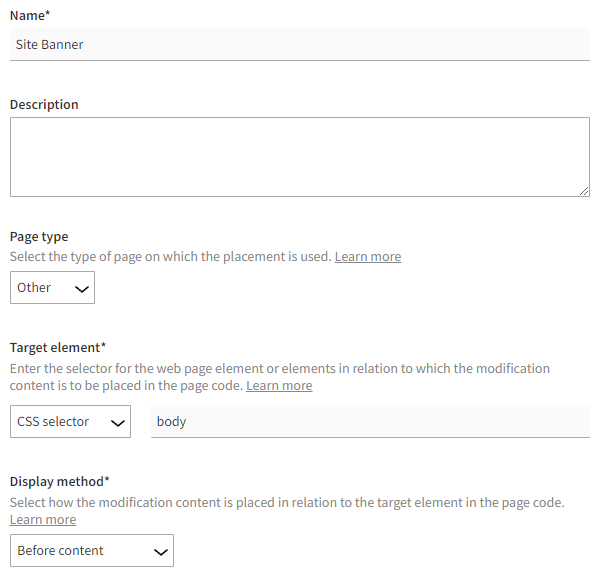Click the "Description" field label

[44, 104]
